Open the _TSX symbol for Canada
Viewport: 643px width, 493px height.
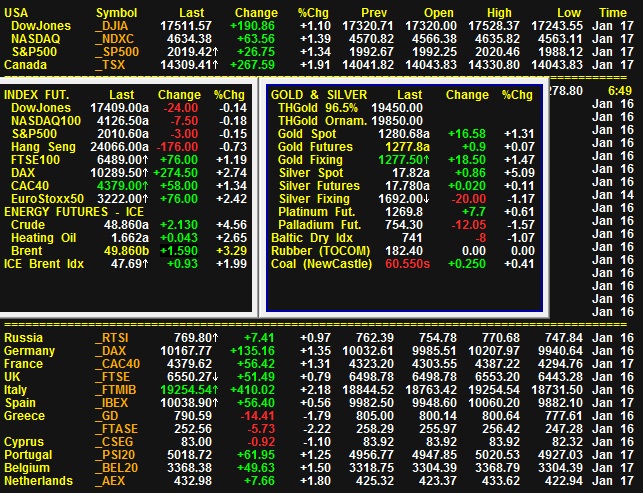tap(109, 65)
